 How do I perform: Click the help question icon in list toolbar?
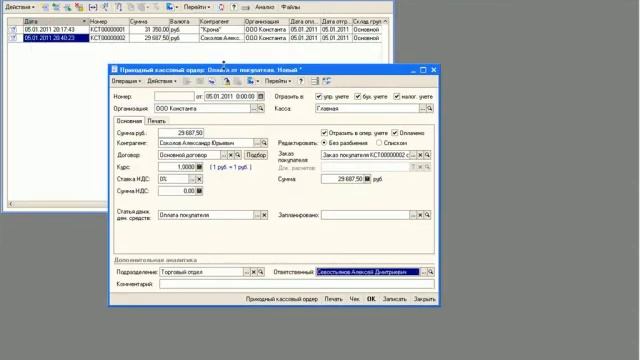[233, 7]
